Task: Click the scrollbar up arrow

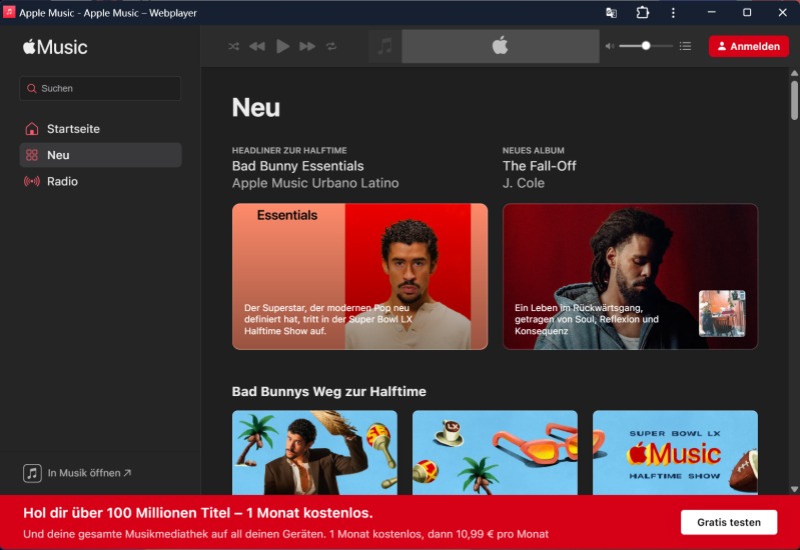Action: click(x=794, y=73)
